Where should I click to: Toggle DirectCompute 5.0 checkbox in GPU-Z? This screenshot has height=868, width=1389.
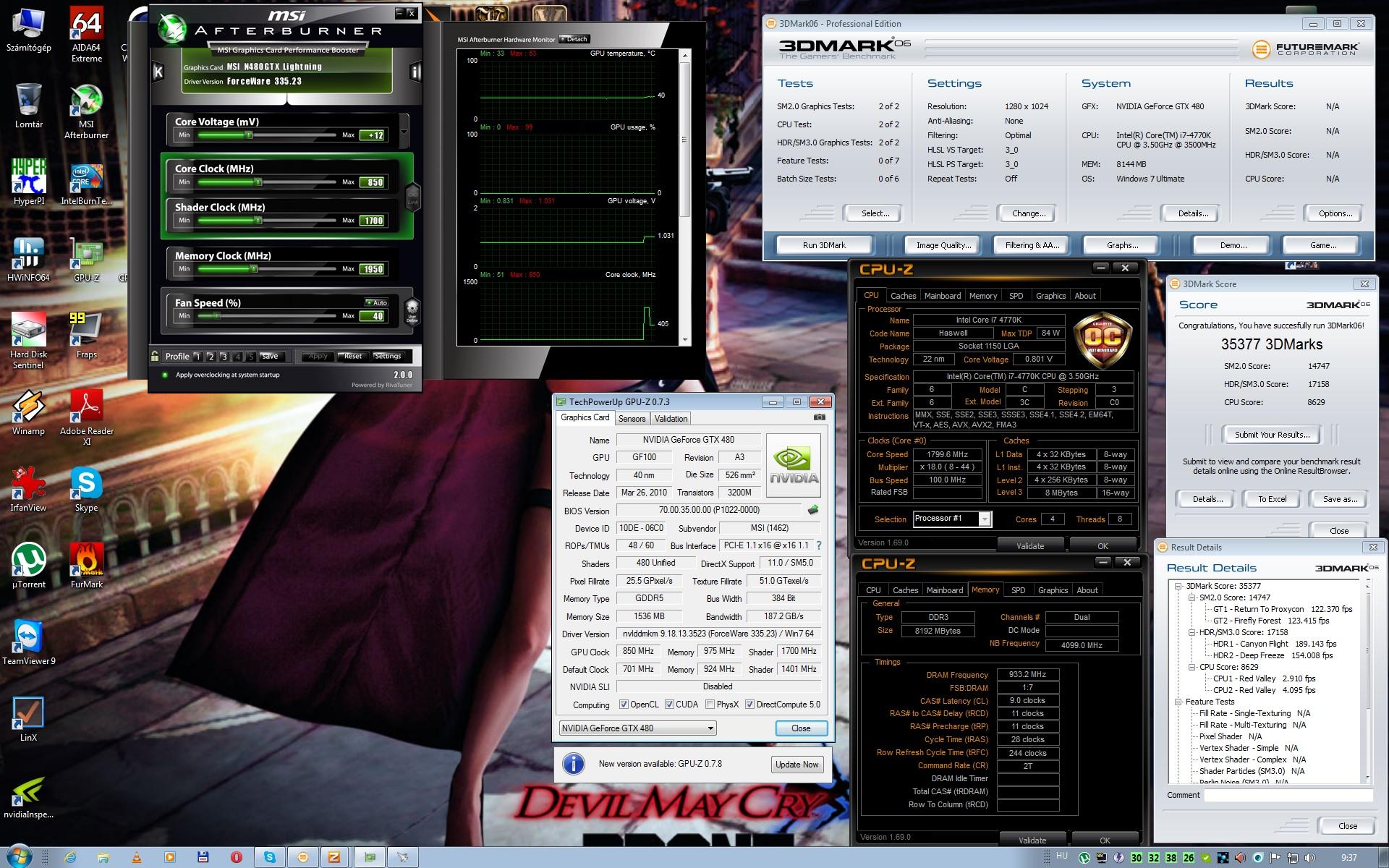point(749,705)
